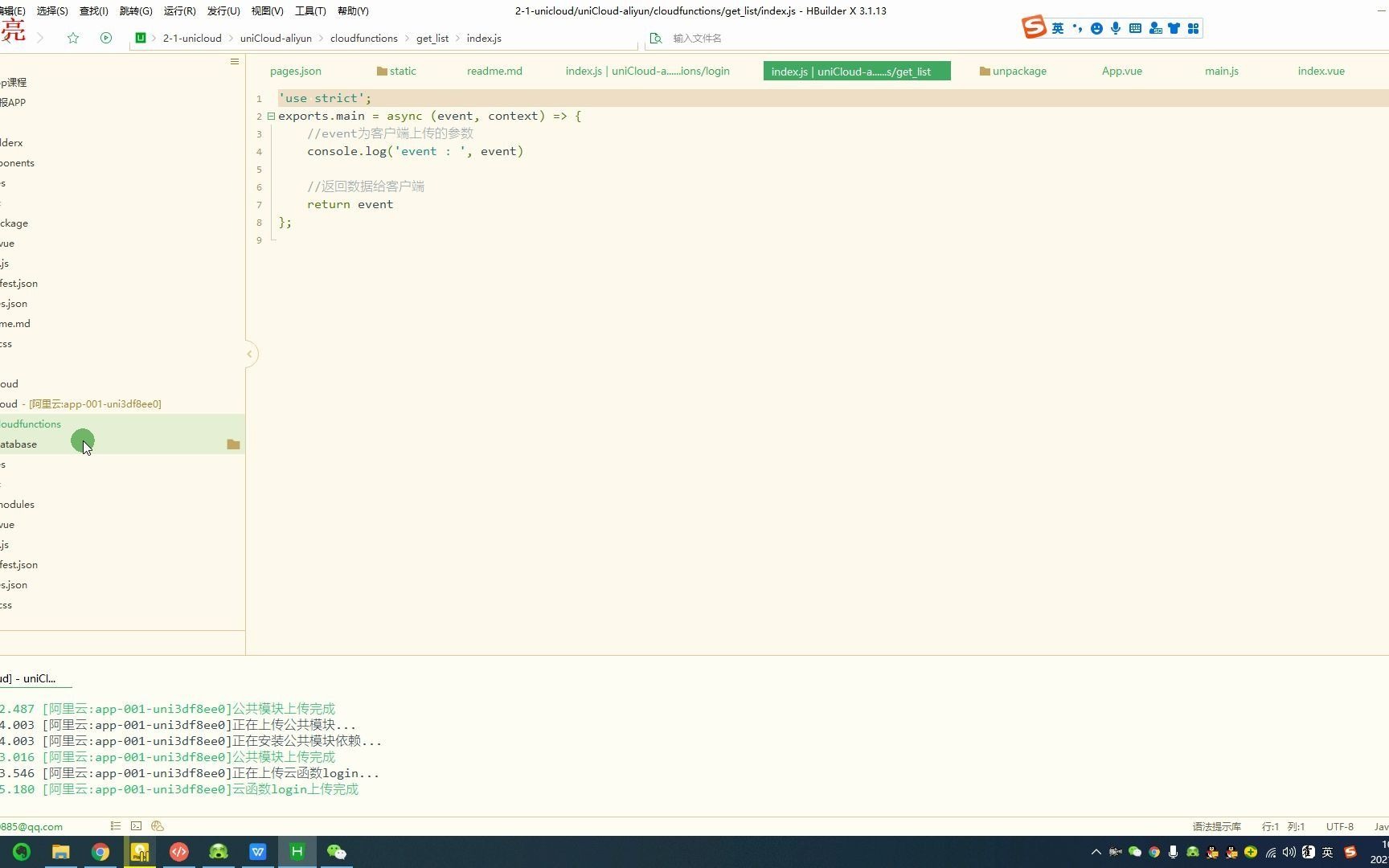This screenshot has width=1389, height=868.
Task: Open the 发行(U) menu
Action: tap(223, 10)
